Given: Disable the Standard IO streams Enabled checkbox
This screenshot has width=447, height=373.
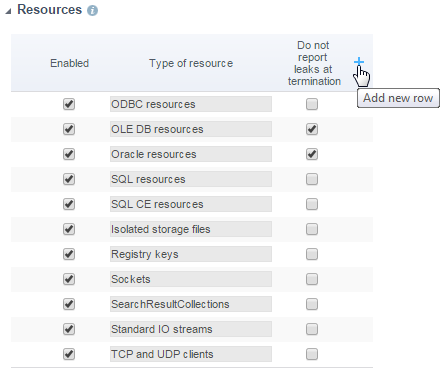Looking at the screenshot, I should (x=69, y=329).
